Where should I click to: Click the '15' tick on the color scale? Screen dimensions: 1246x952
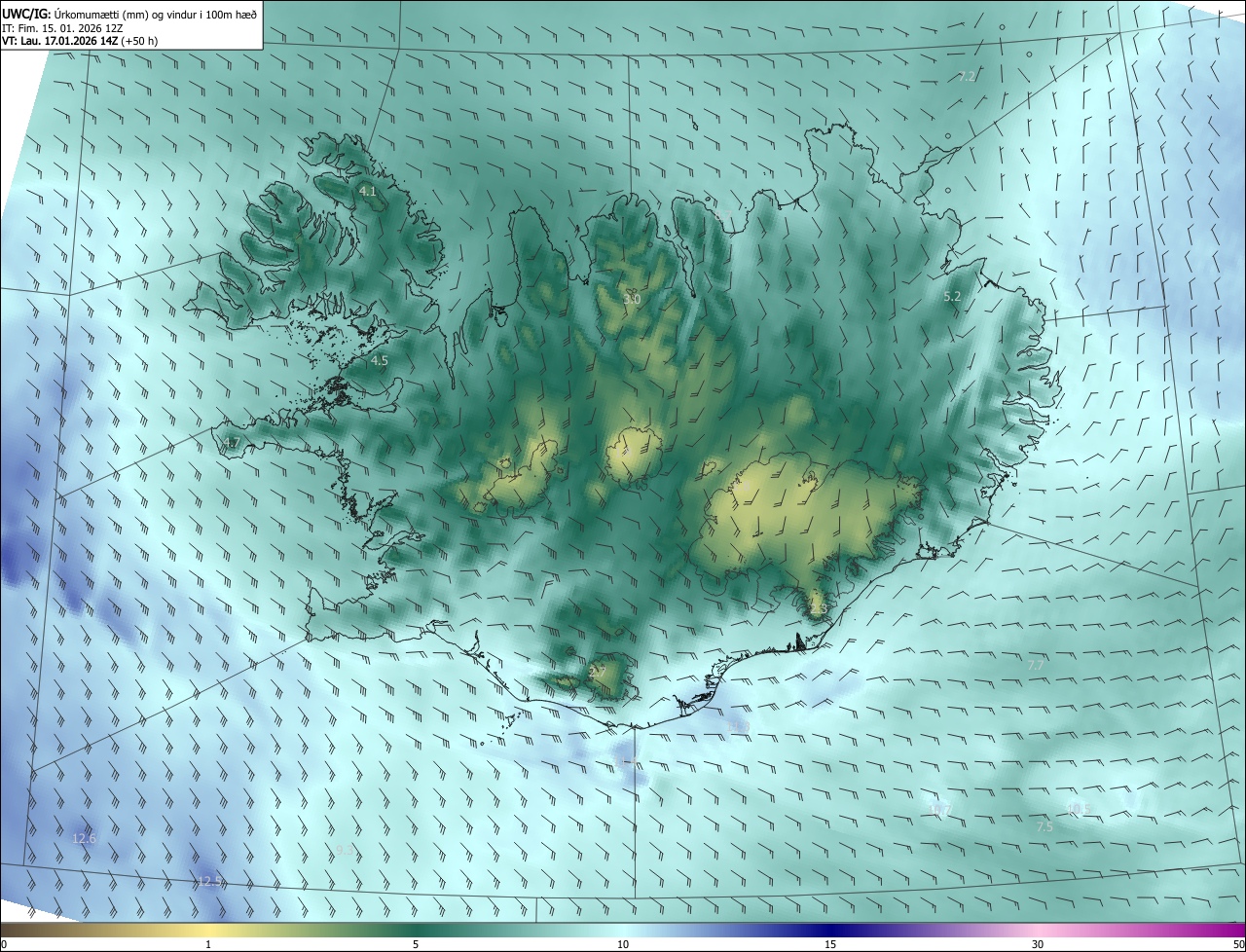tap(830, 944)
